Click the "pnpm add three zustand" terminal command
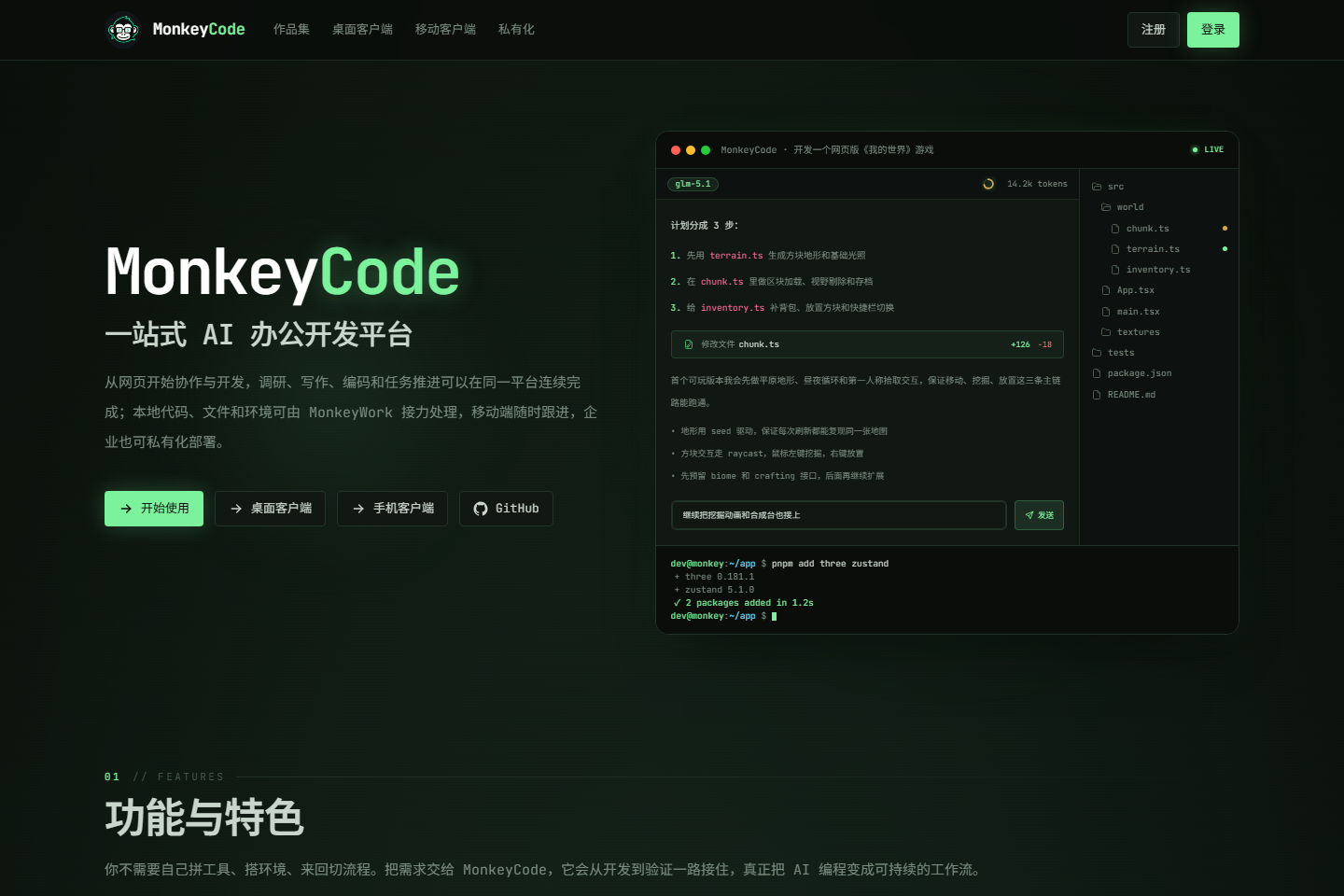The width and height of the screenshot is (1344, 896). tap(830, 564)
